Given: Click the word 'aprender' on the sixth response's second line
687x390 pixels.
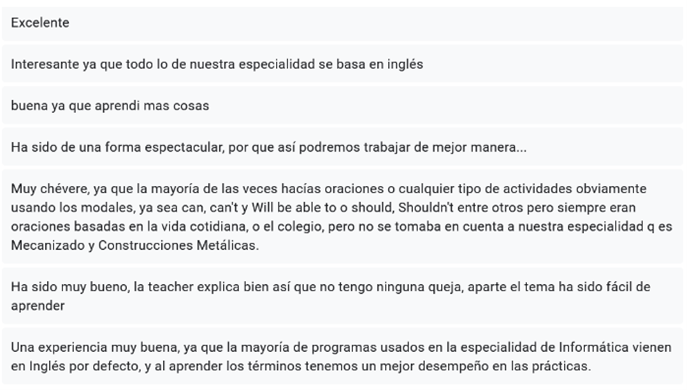Looking at the screenshot, I should click(x=38, y=306).
